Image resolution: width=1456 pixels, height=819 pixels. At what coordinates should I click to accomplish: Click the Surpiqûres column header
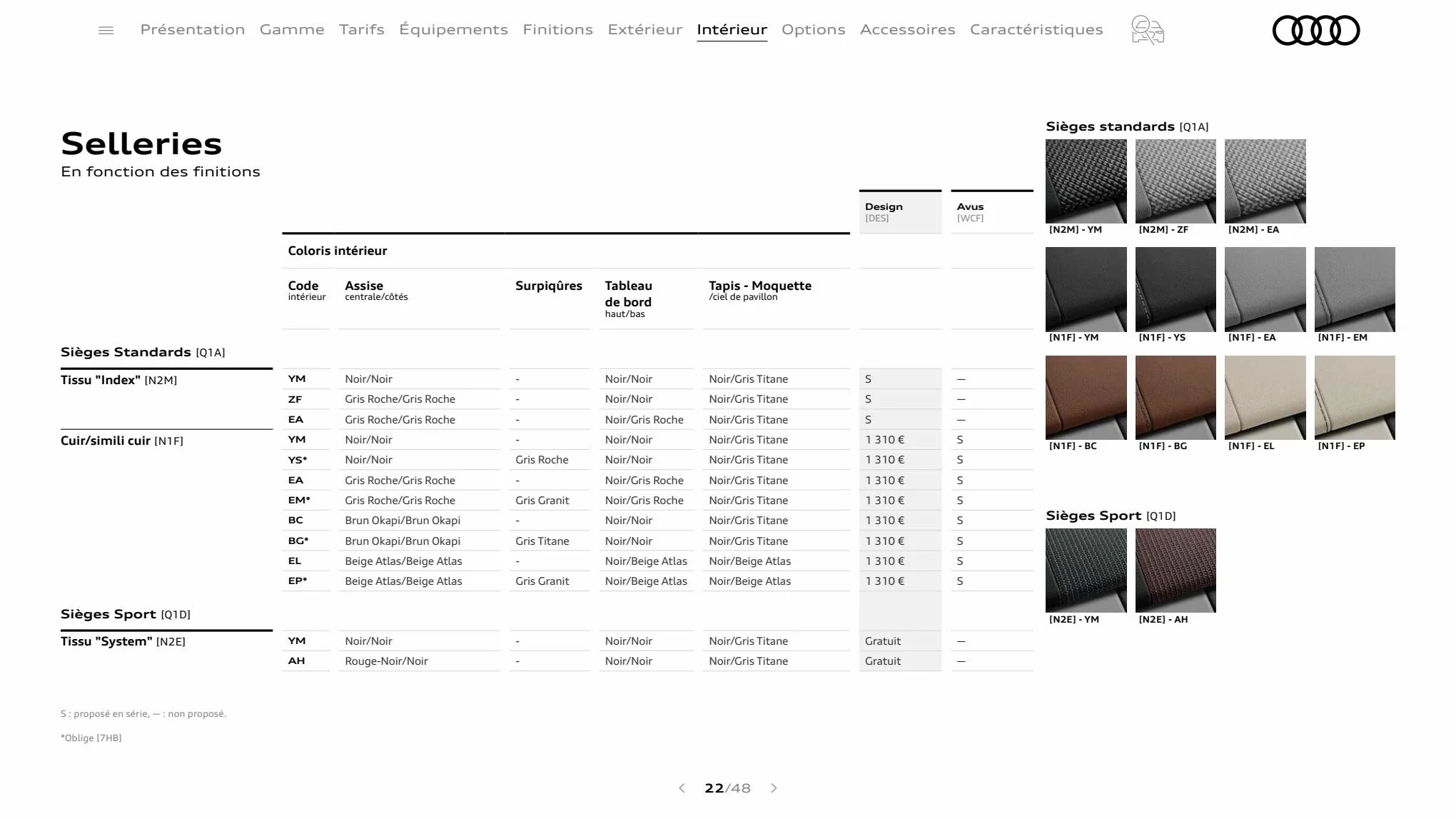(x=549, y=286)
